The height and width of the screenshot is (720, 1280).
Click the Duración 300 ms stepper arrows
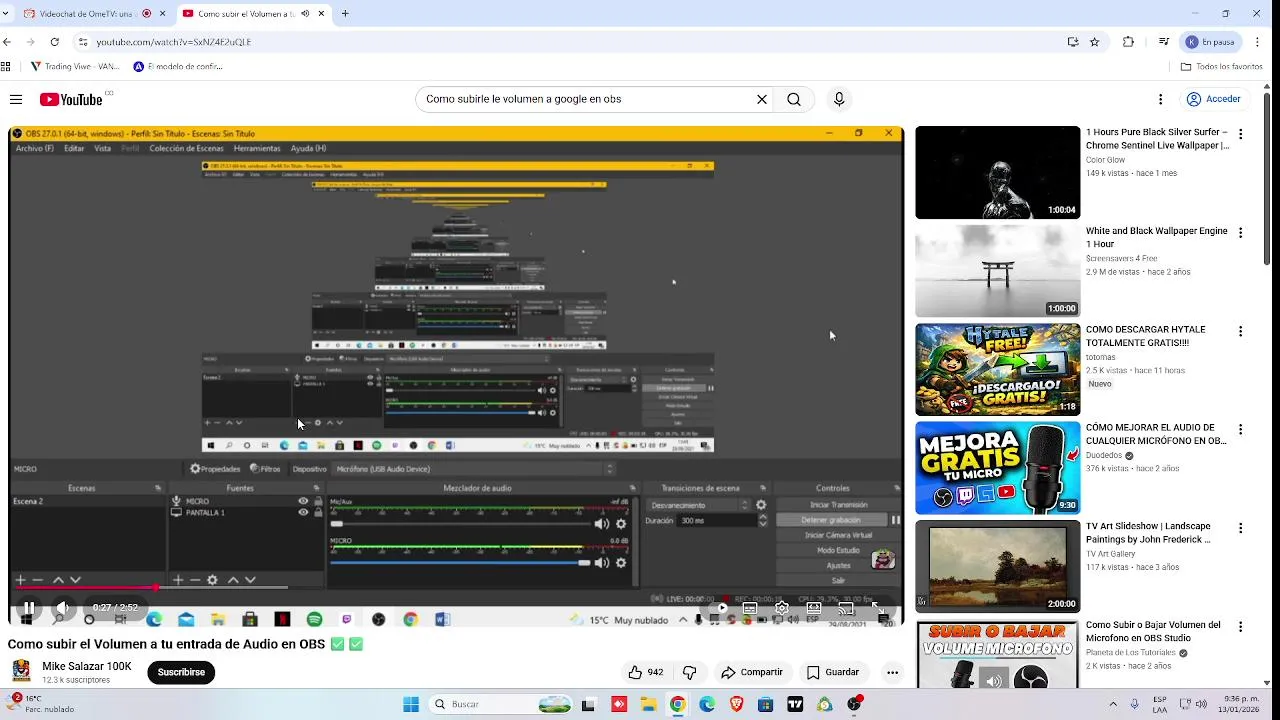[x=763, y=521]
